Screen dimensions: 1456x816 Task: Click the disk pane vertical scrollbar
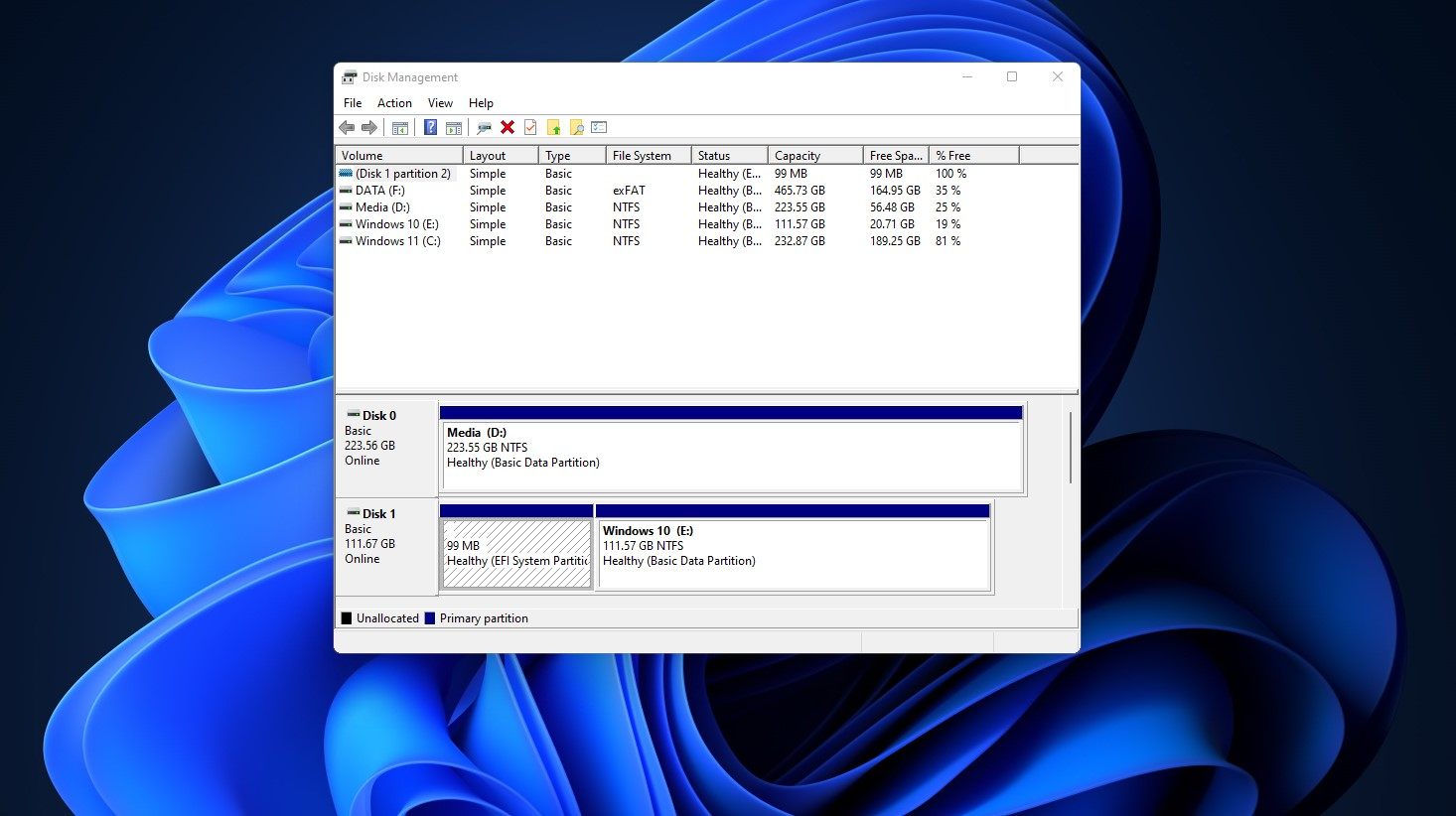pos(1071,448)
